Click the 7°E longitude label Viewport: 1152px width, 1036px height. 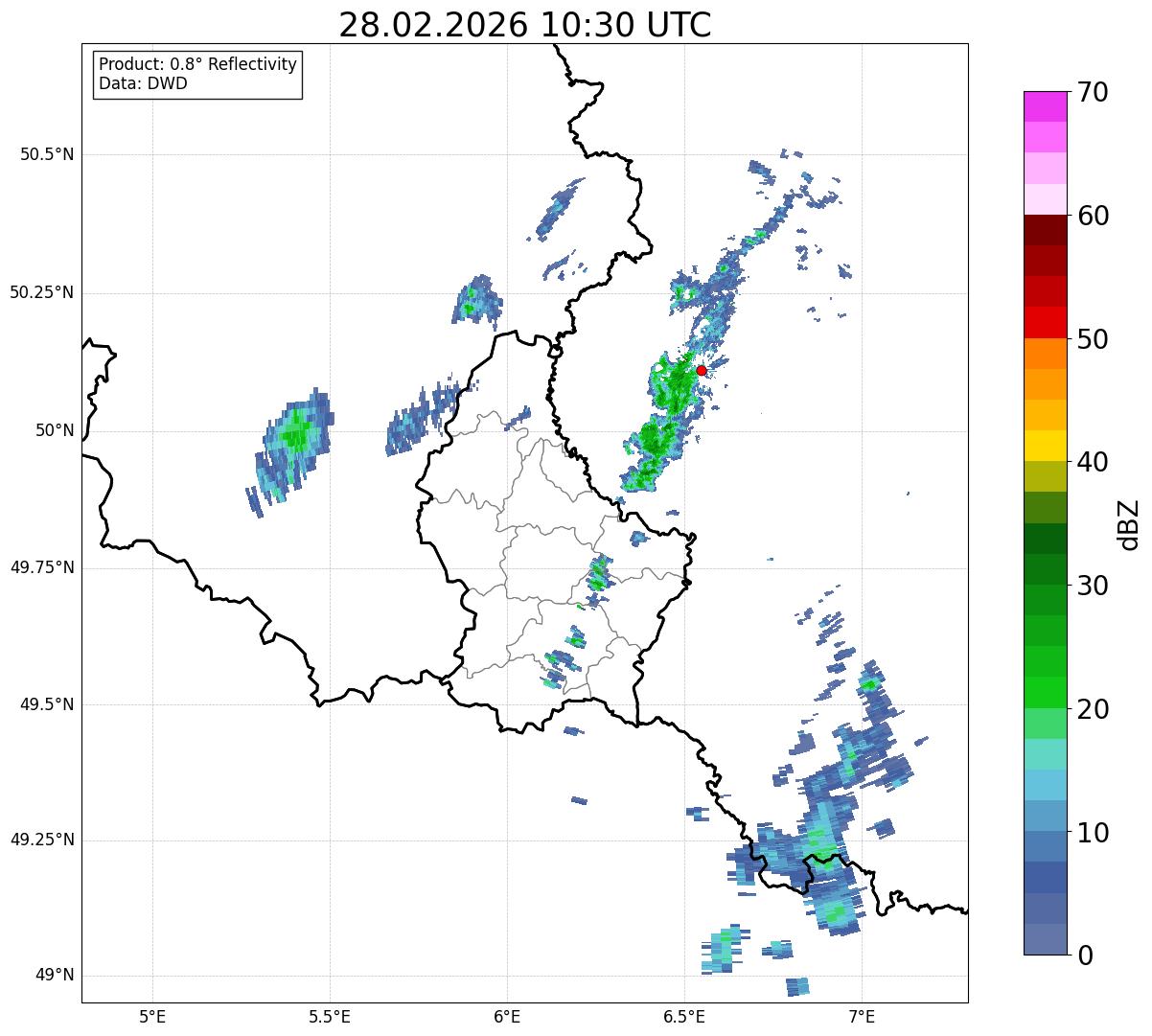[x=863, y=1017]
